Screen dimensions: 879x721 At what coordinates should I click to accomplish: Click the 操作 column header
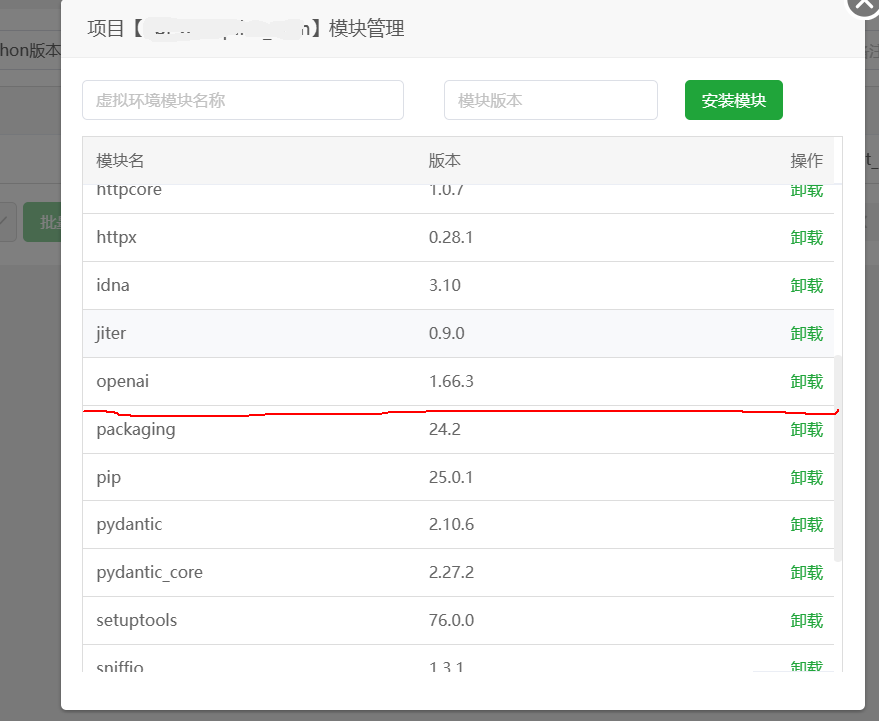(807, 161)
